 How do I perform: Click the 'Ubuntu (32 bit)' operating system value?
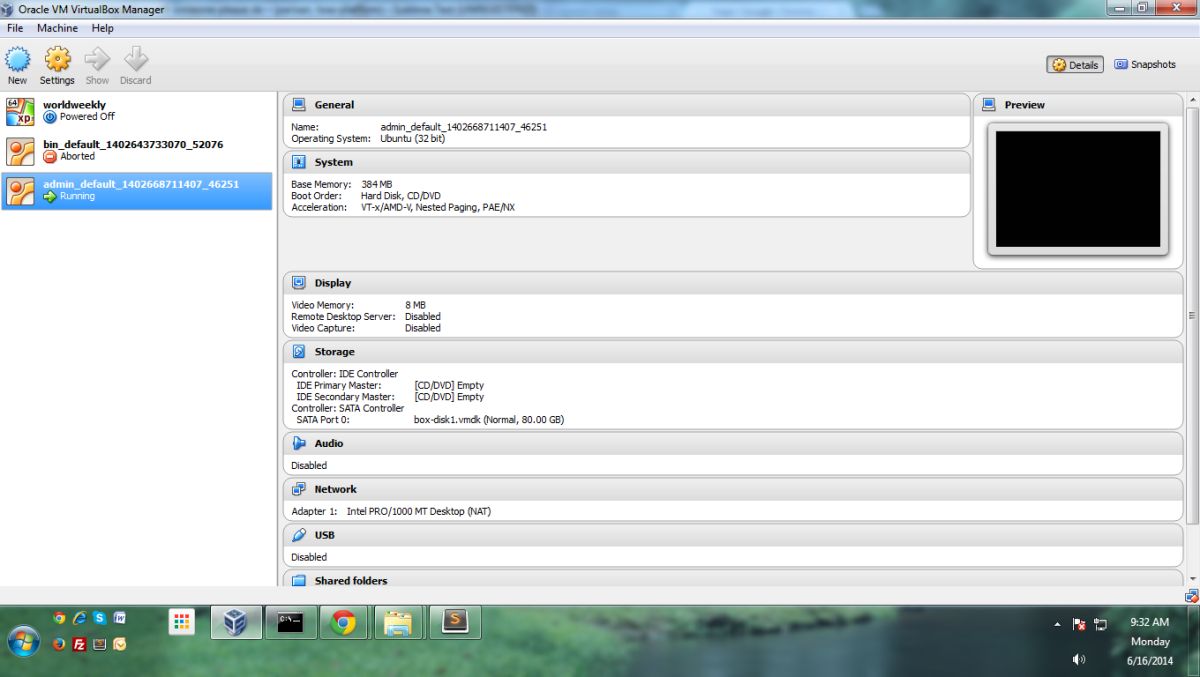[x=413, y=139]
